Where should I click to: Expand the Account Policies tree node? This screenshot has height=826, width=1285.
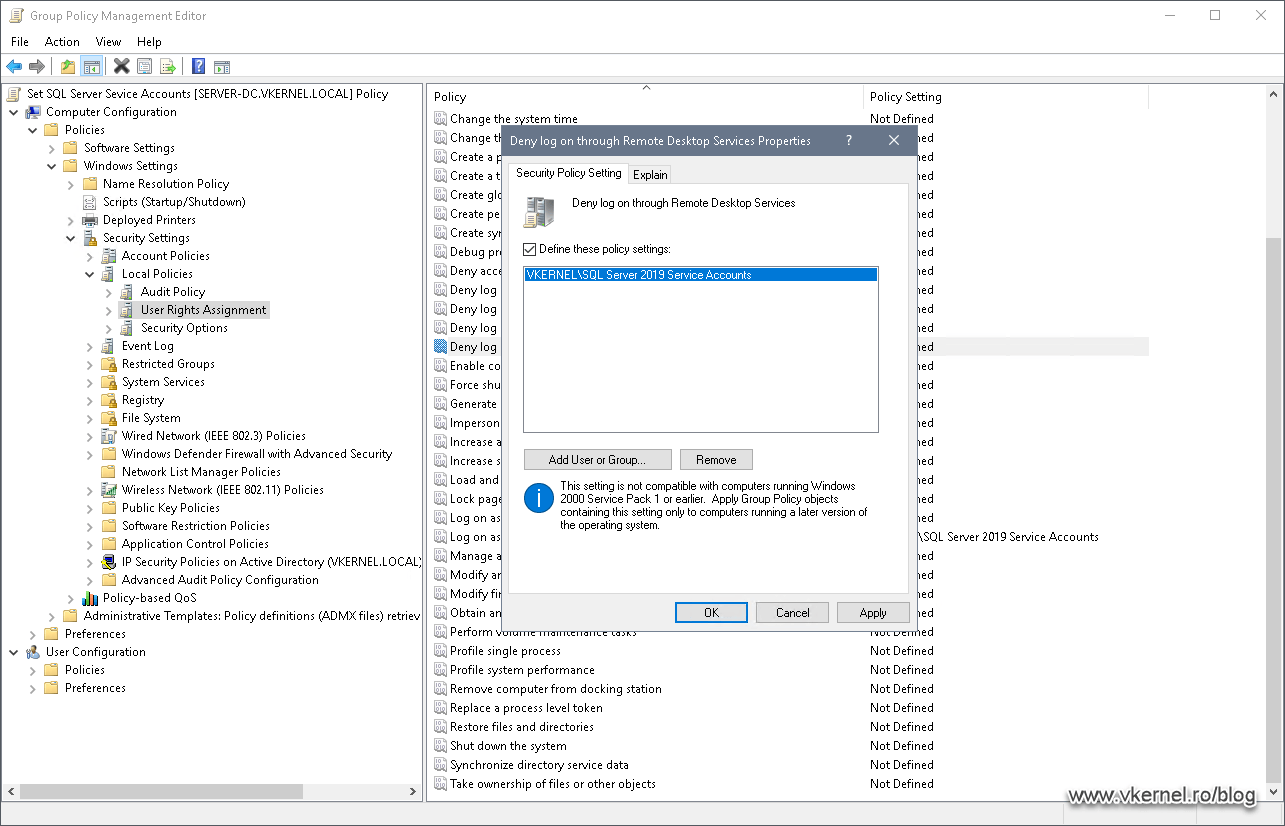[x=91, y=255]
